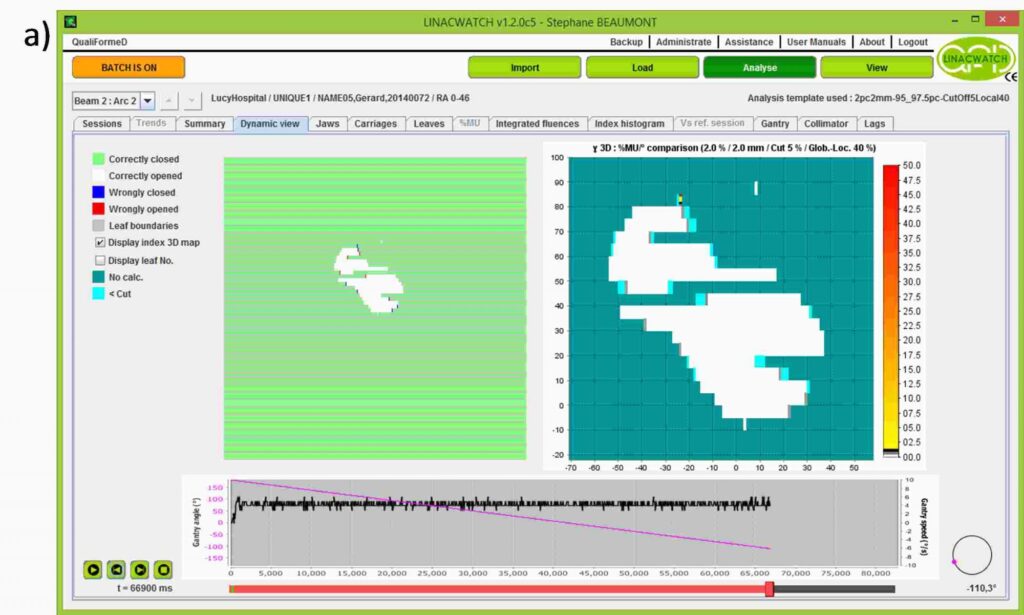Screen dimensions: 1024x615
Task: Step backward one frame in playback
Action: pos(116,570)
